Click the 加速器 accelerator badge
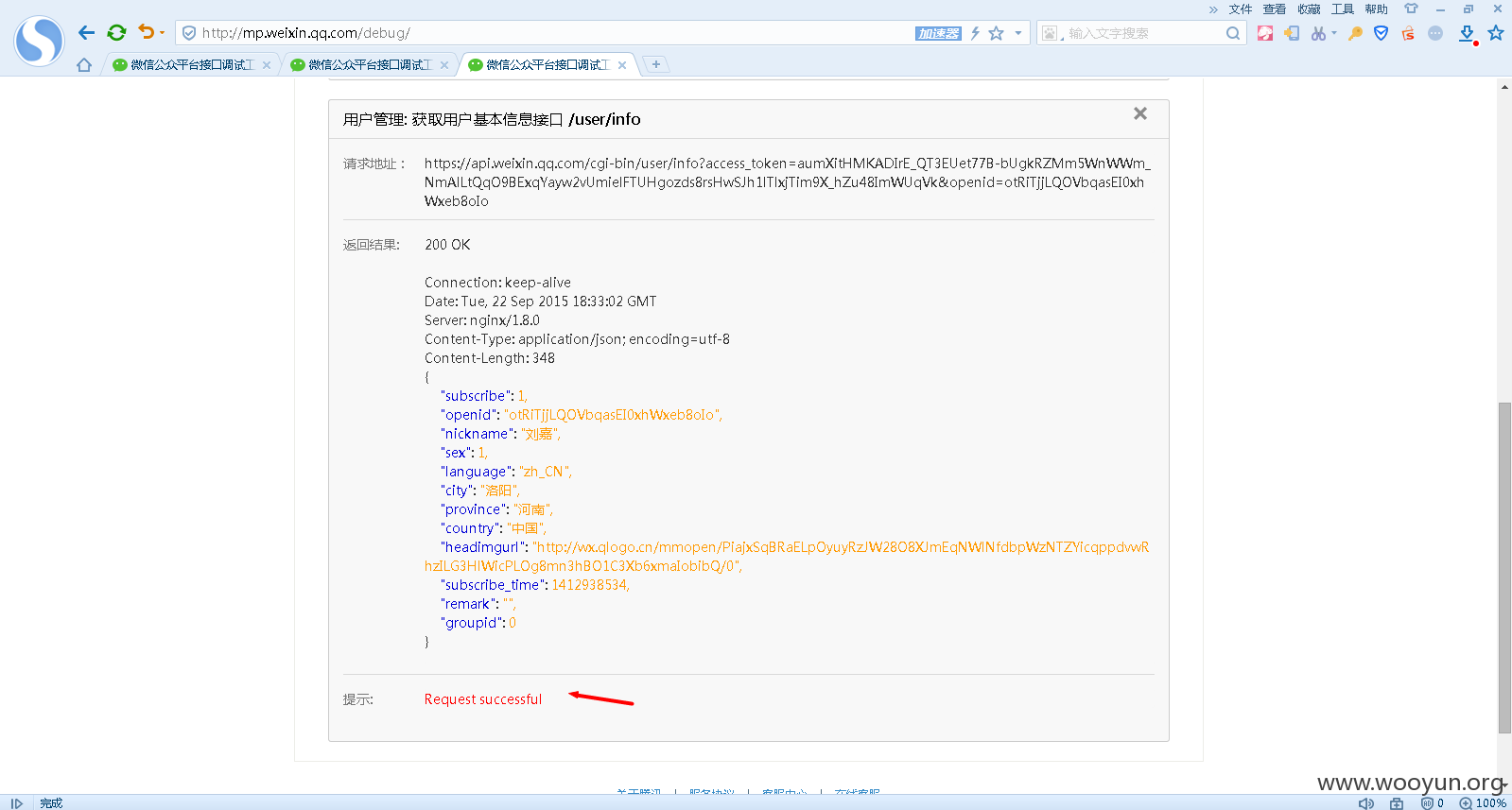Viewport: 1512px width, 810px height. [938, 33]
